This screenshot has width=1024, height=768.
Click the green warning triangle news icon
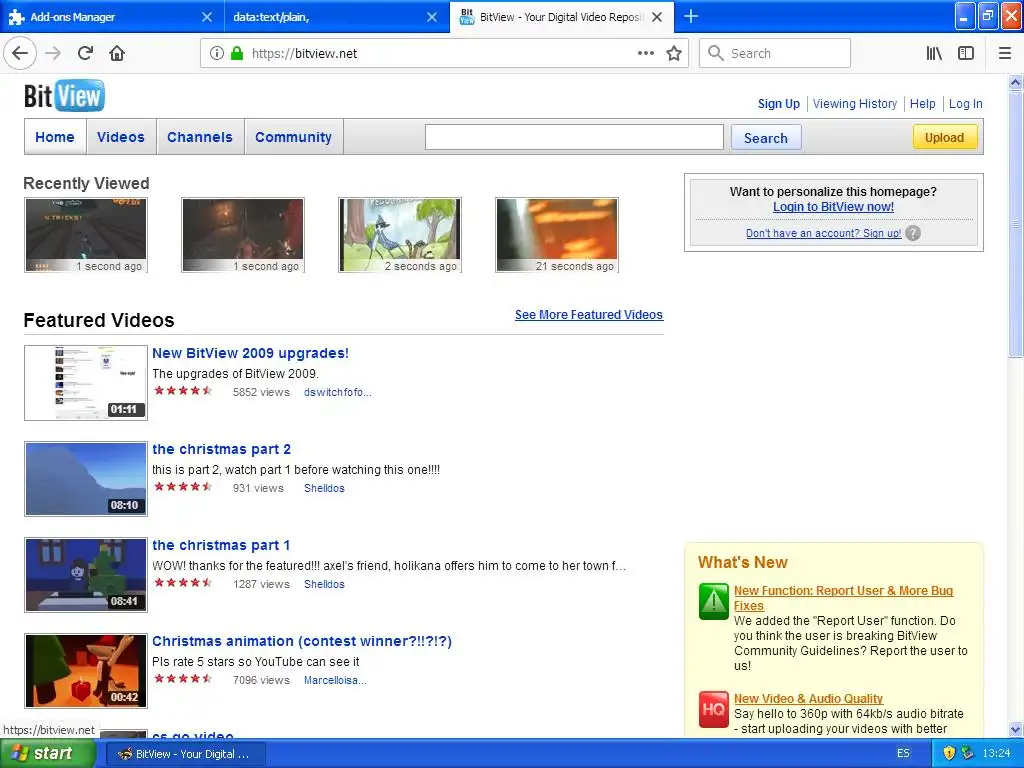coord(713,601)
